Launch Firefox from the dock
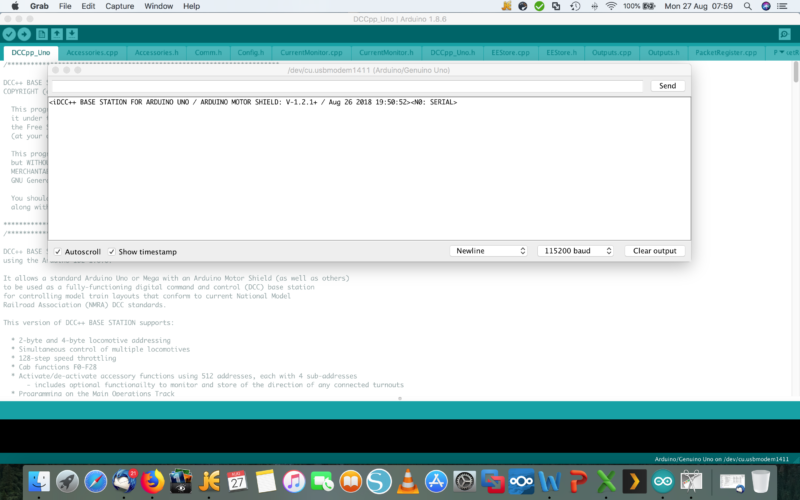 tap(153, 481)
